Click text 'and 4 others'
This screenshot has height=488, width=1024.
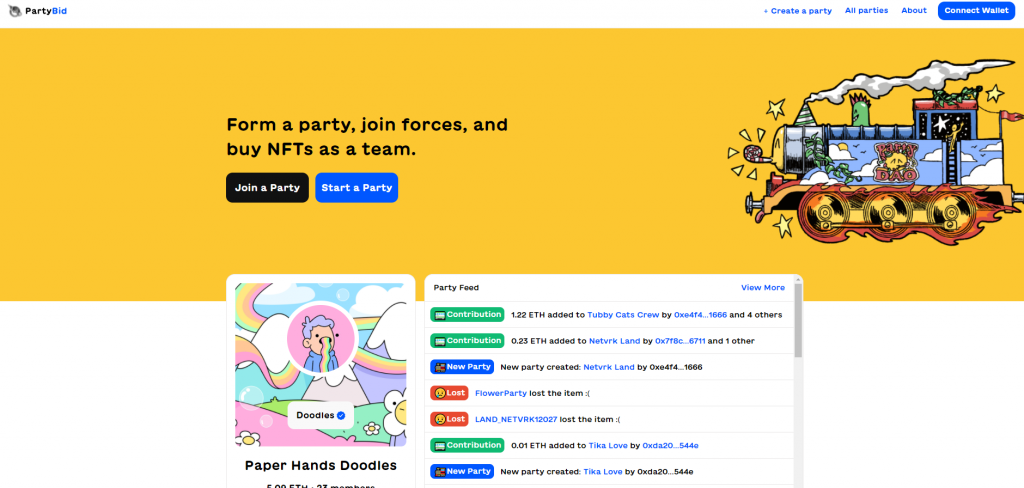tap(756, 315)
